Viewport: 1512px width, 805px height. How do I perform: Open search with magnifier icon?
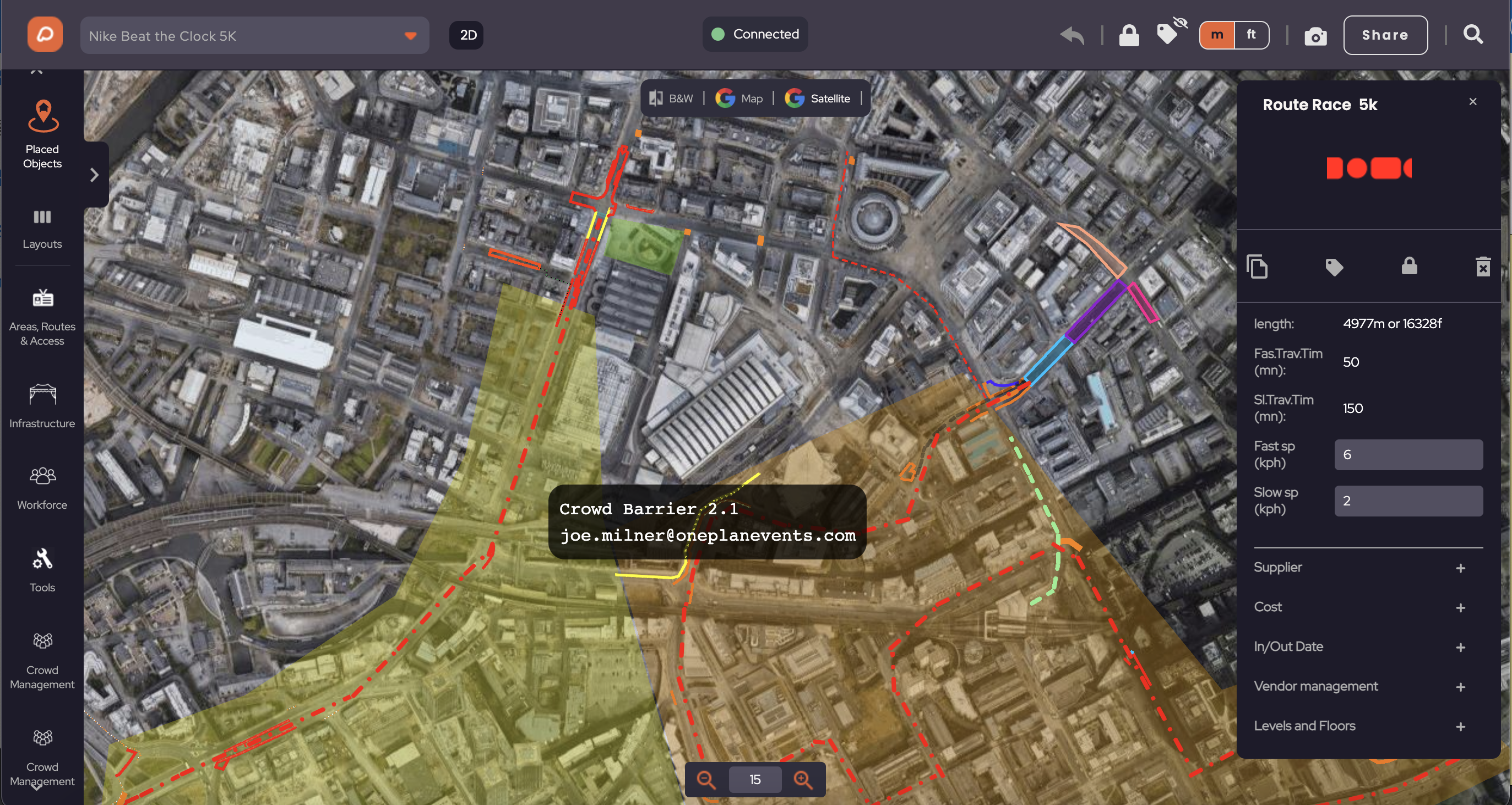click(1473, 35)
